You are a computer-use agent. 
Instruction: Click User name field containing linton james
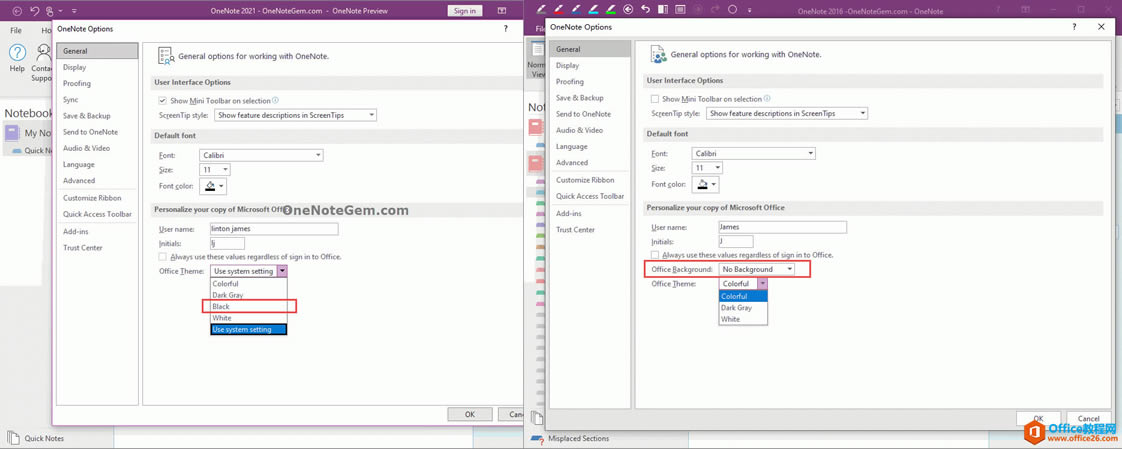click(274, 228)
